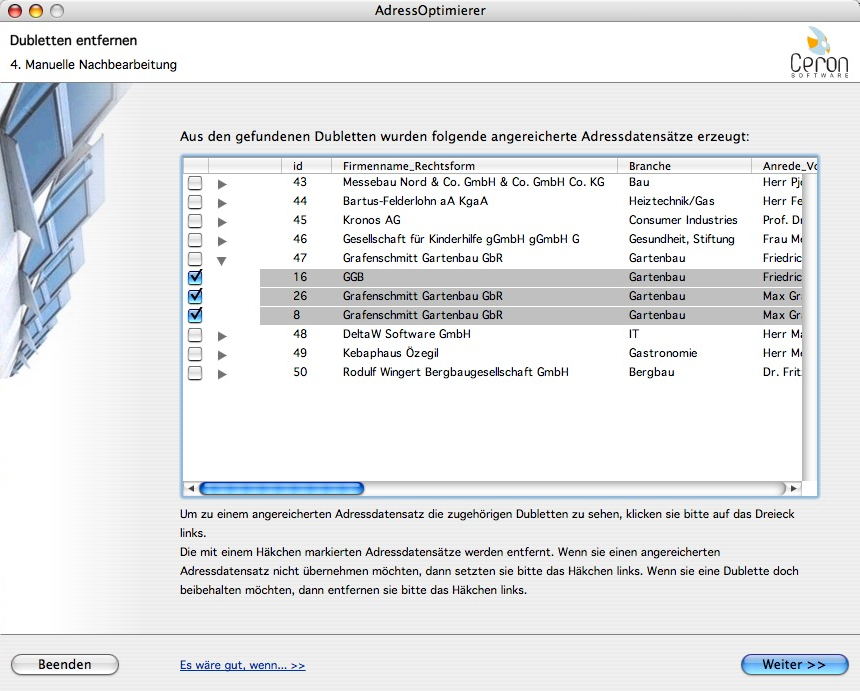
Task: Toggle checkbox for Kronos AG row
Action: (195, 221)
